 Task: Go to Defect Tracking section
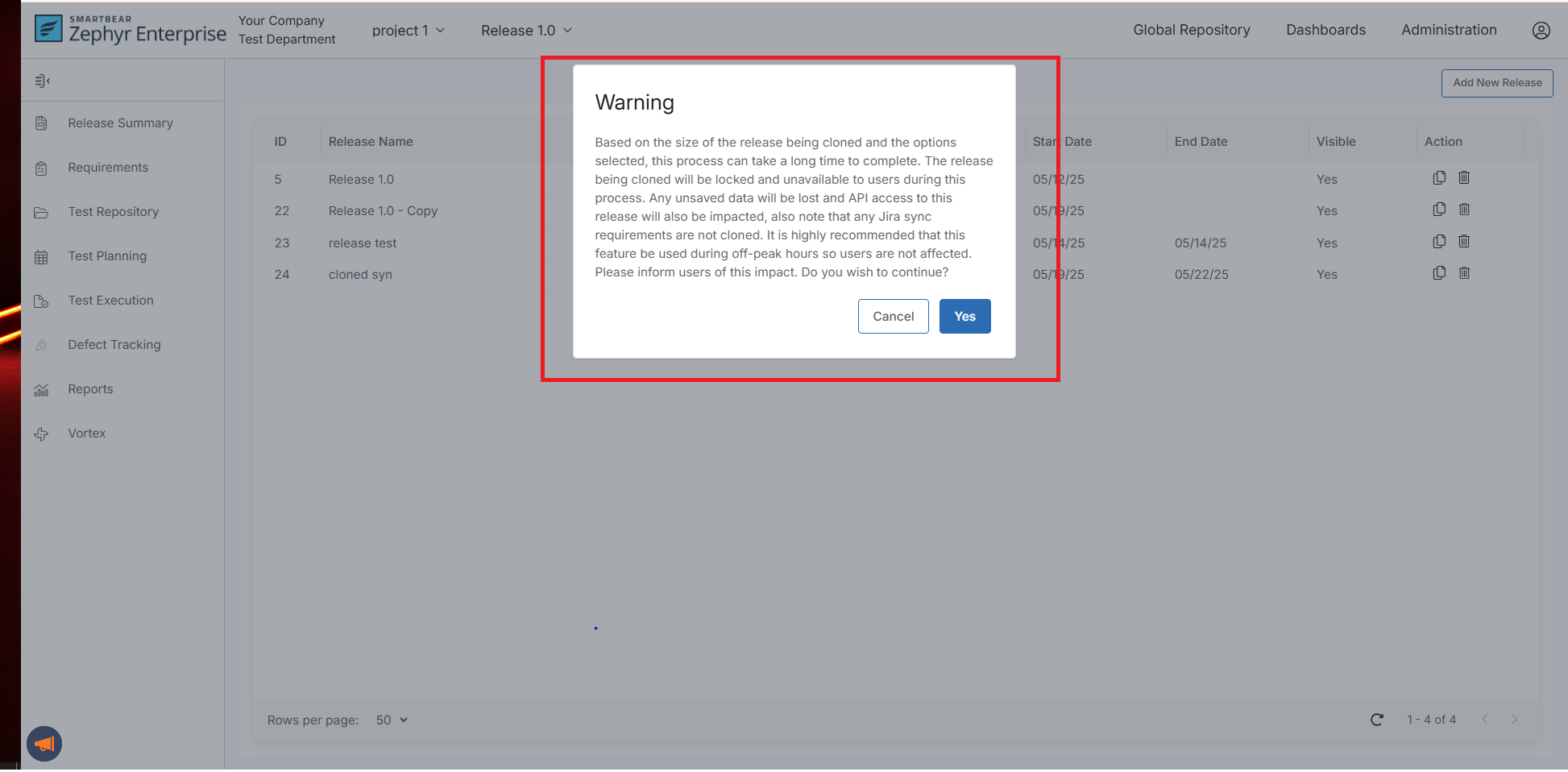[114, 345]
